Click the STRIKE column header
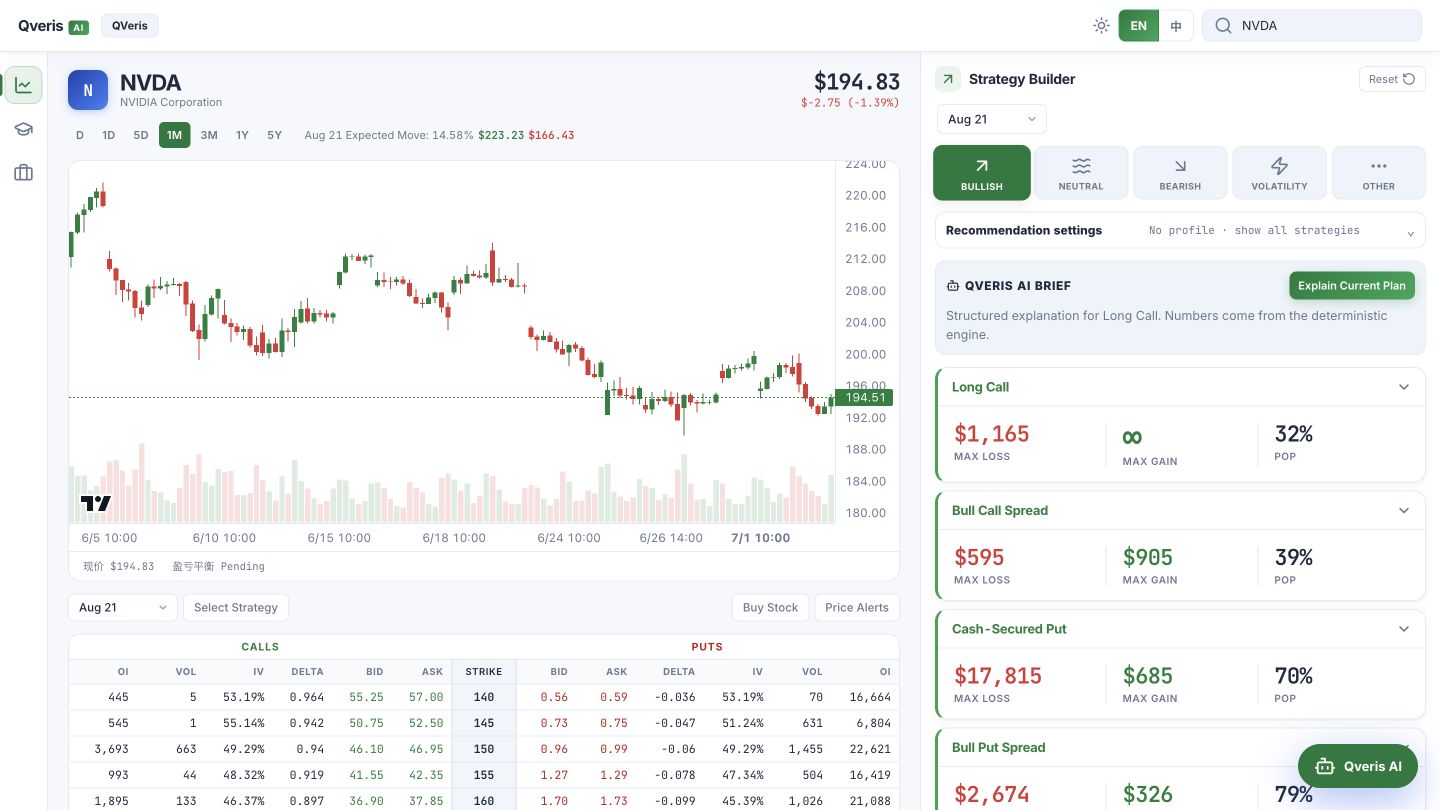The width and height of the screenshot is (1440, 810). point(484,672)
